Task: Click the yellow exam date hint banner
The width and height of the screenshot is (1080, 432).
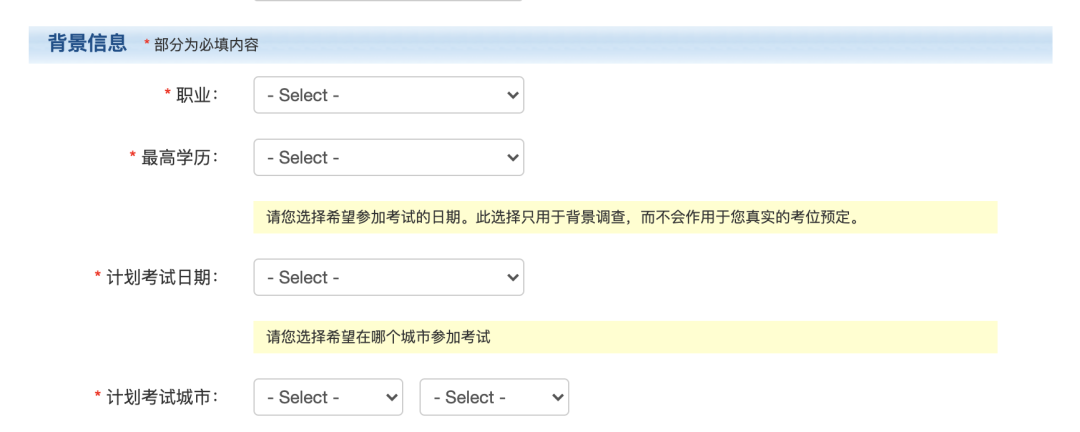Action: pos(625,218)
